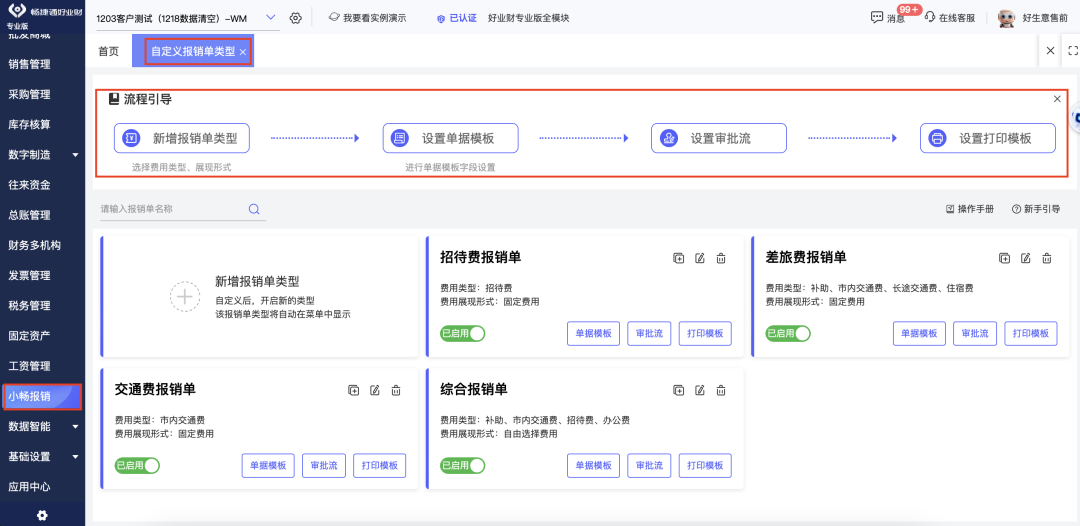Toggle 已启用 switch on 招待费报销单

463,333
